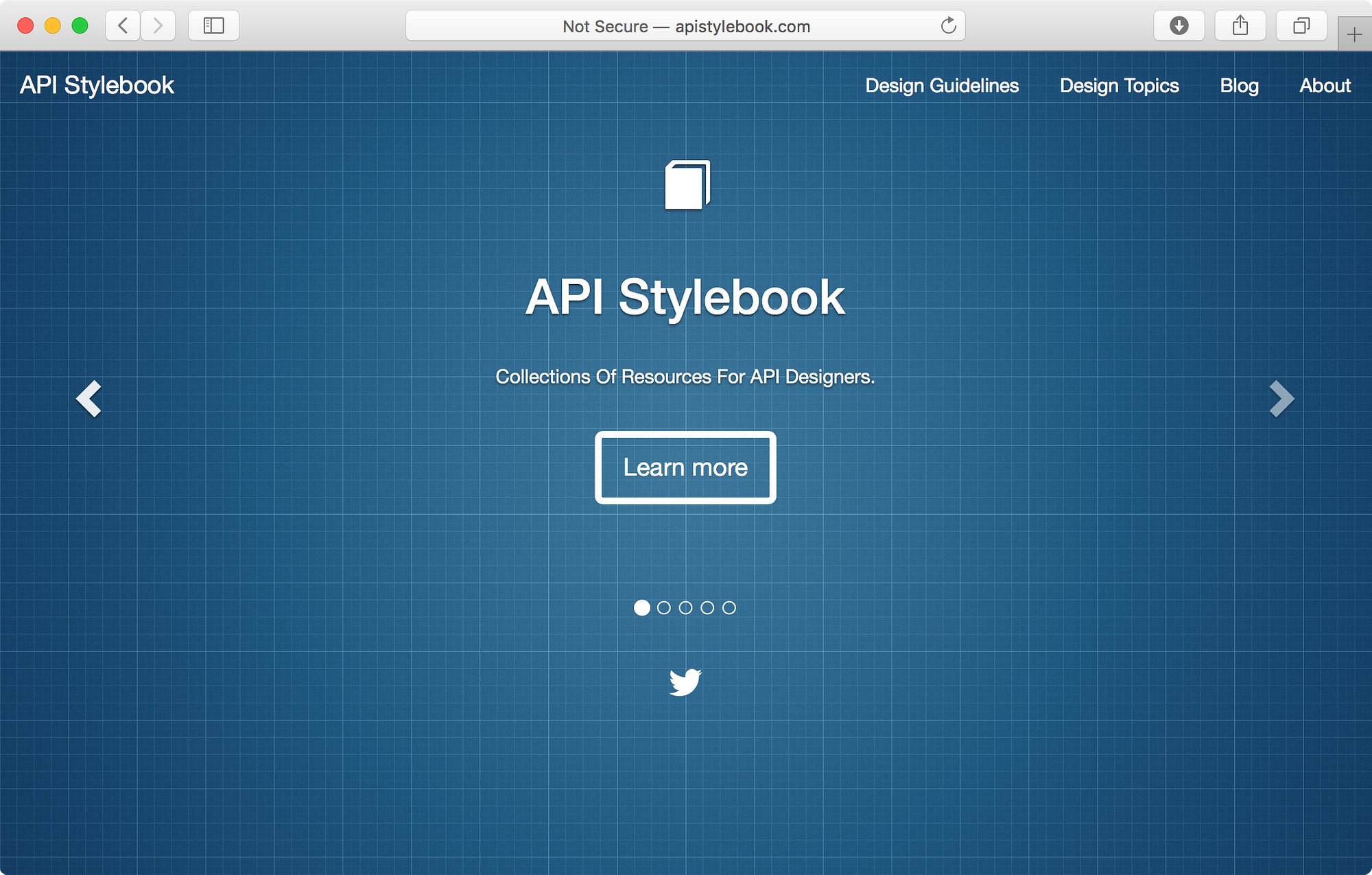Click the Learn more button
This screenshot has height=875, width=1372.
(685, 467)
